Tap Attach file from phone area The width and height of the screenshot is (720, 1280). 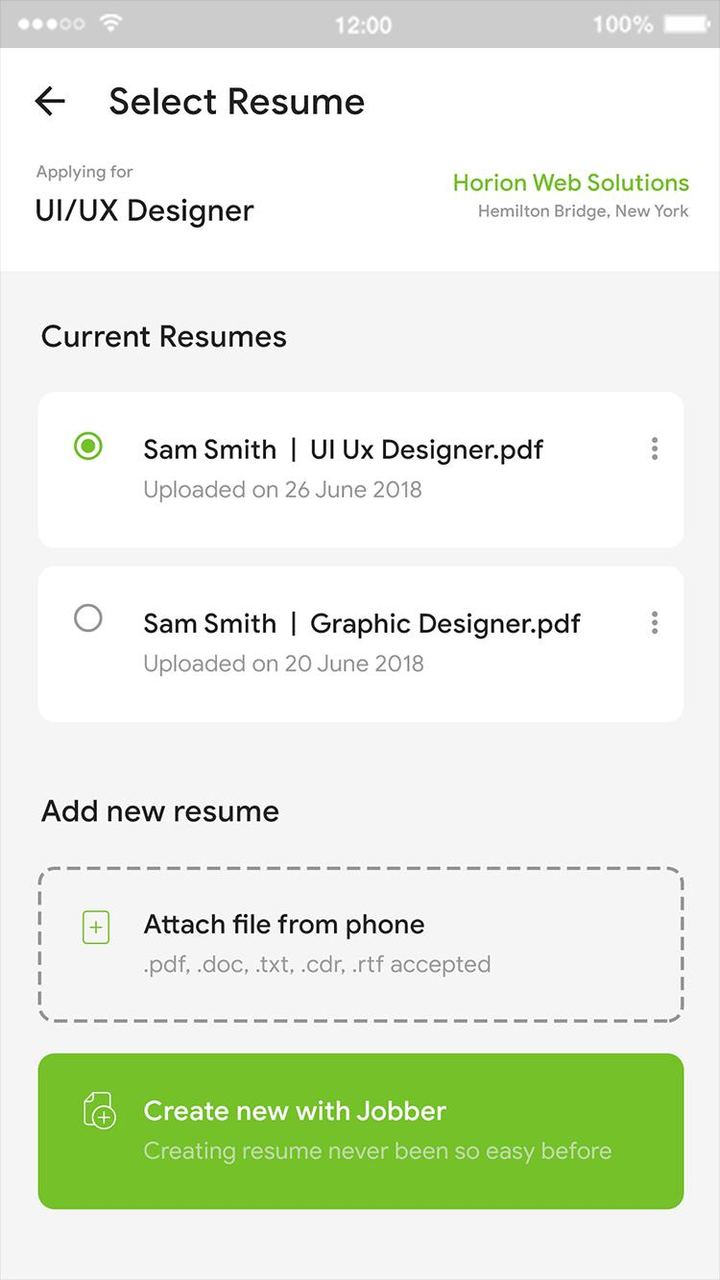pyautogui.click(x=361, y=944)
